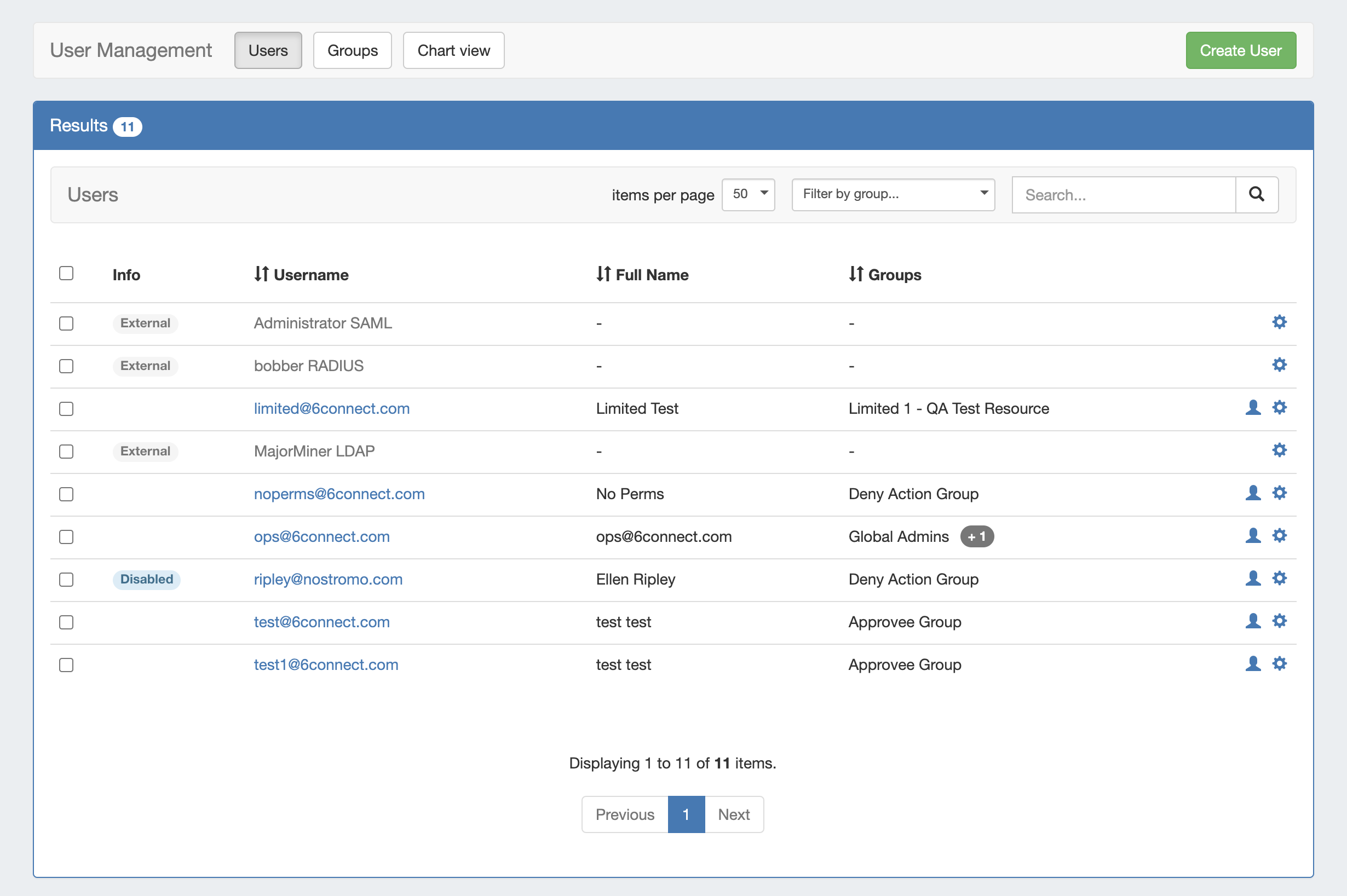Click user icon for limited@6connect.com row
The height and width of the screenshot is (896, 1347).
coord(1253,407)
